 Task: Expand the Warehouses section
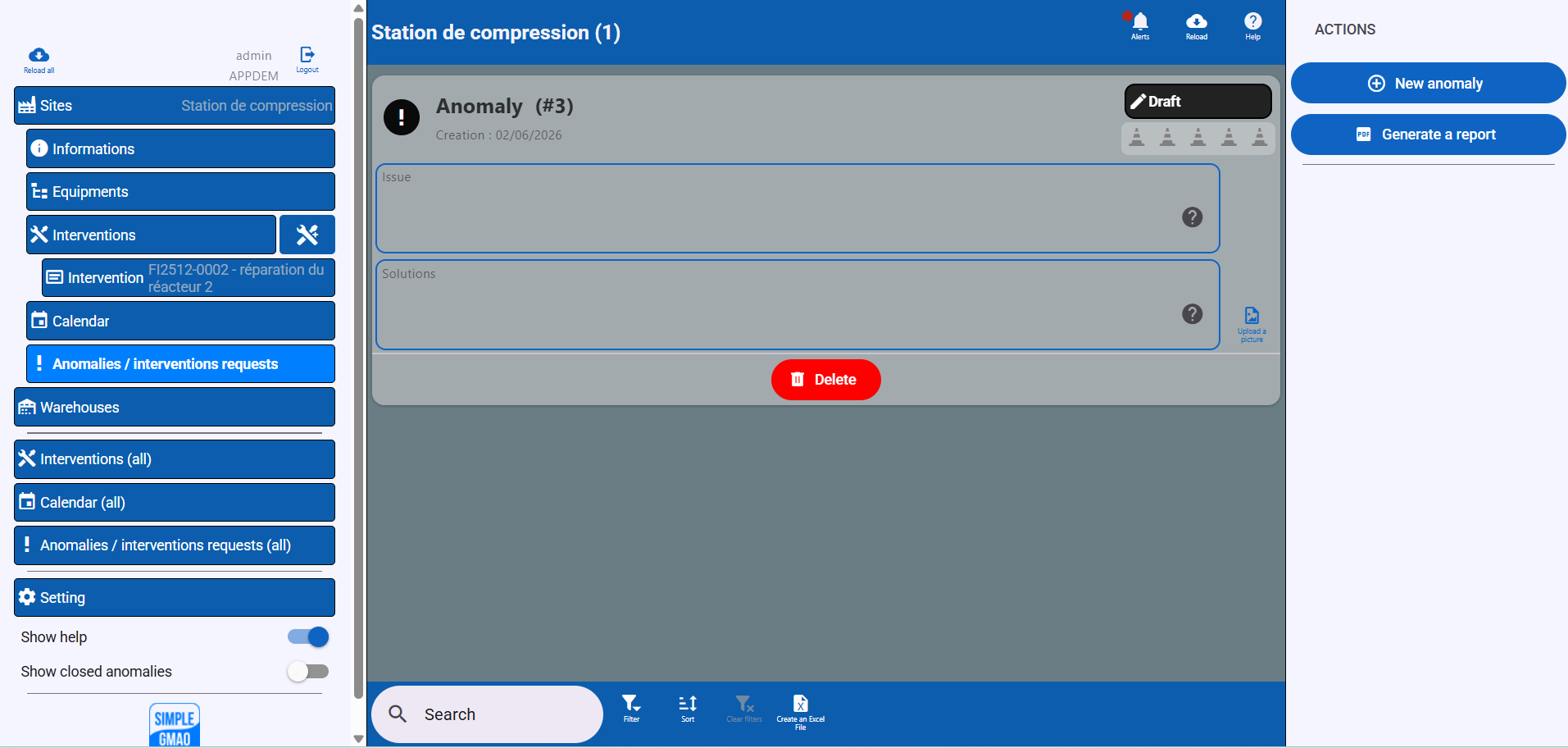pyautogui.click(x=174, y=407)
